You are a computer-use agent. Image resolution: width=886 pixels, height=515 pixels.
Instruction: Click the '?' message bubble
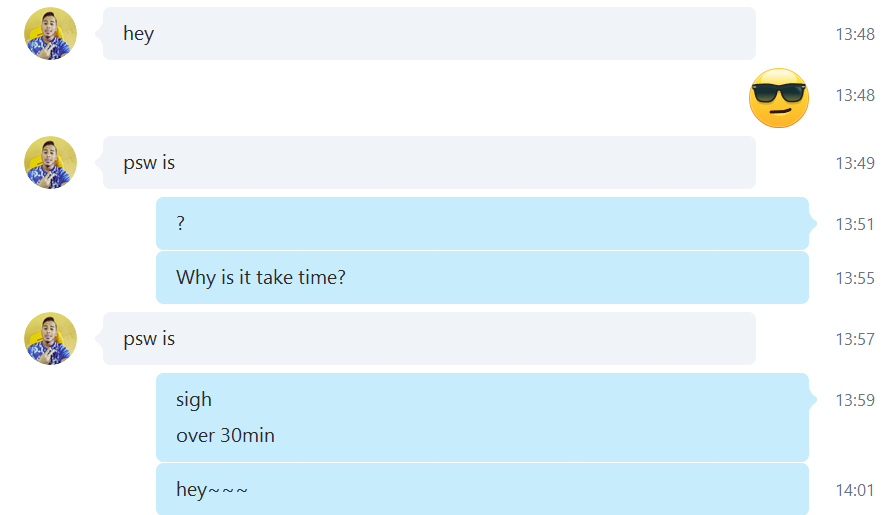tap(482, 223)
